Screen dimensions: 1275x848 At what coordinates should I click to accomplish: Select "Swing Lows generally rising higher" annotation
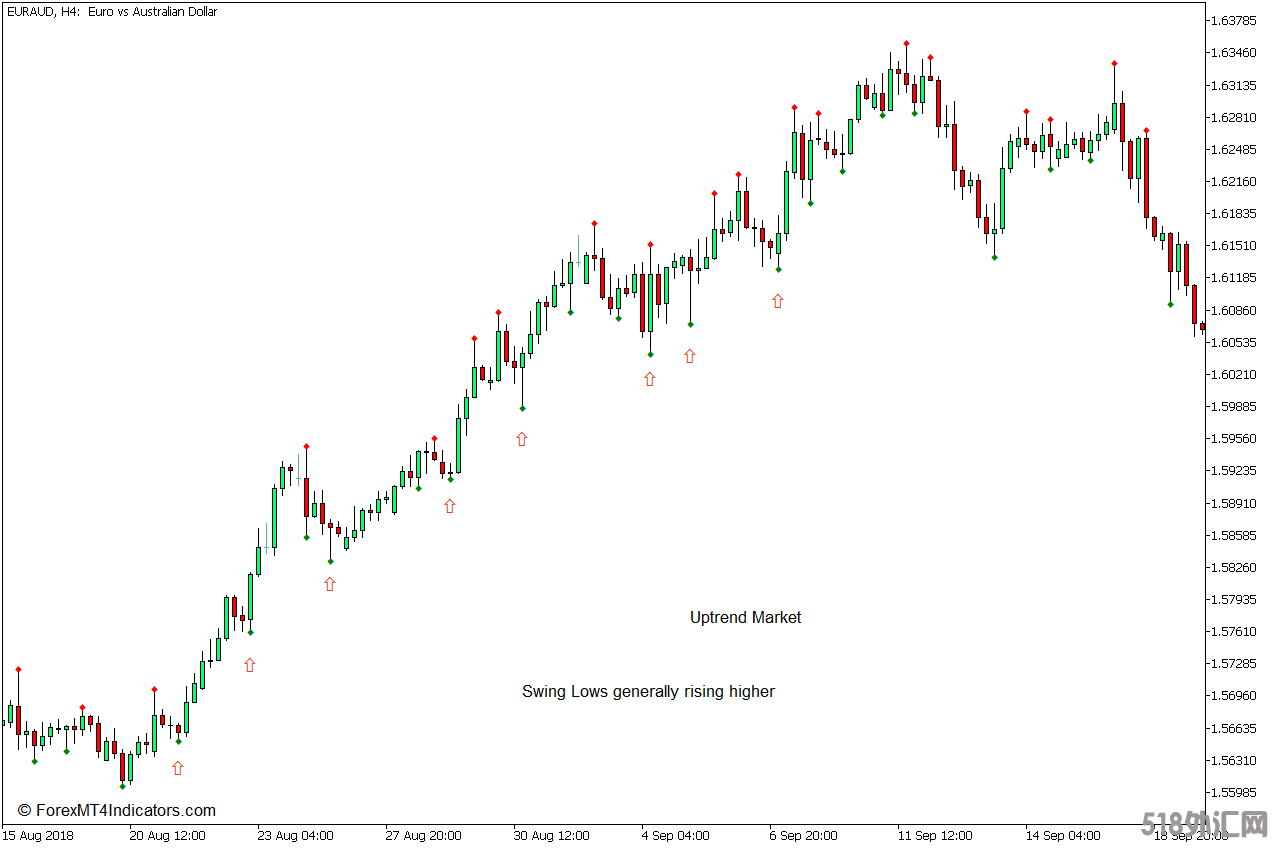pos(648,692)
